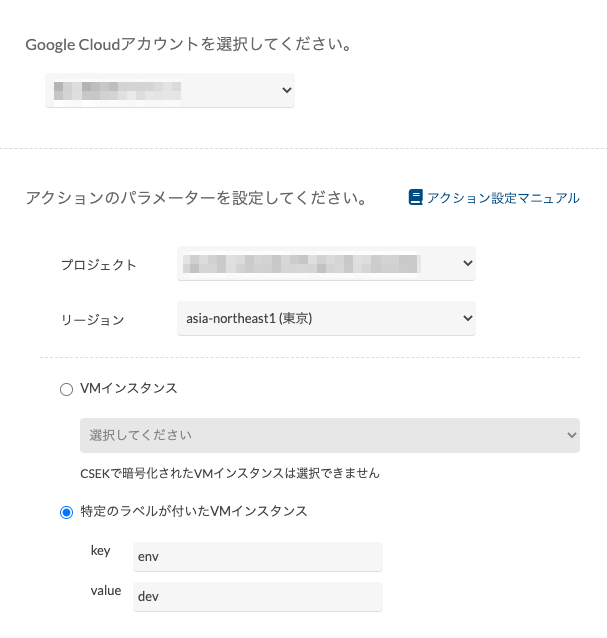This screenshot has width=607, height=638.
Task: Open the リージョン dropdown showing asia-northeast1
Action: tap(326, 319)
